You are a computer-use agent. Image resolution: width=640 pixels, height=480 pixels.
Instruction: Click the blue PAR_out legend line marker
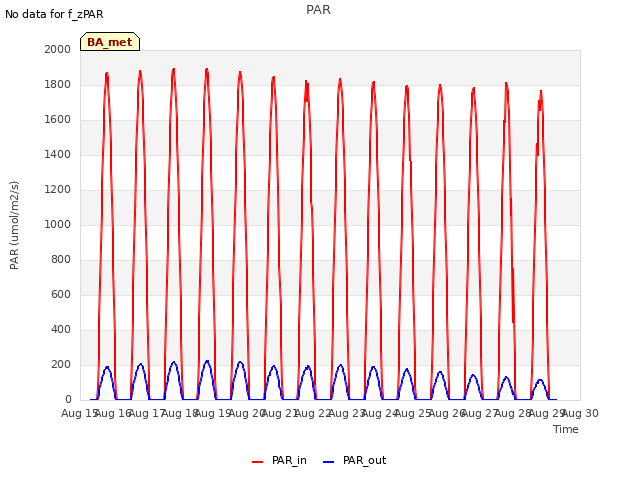(329, 462)
